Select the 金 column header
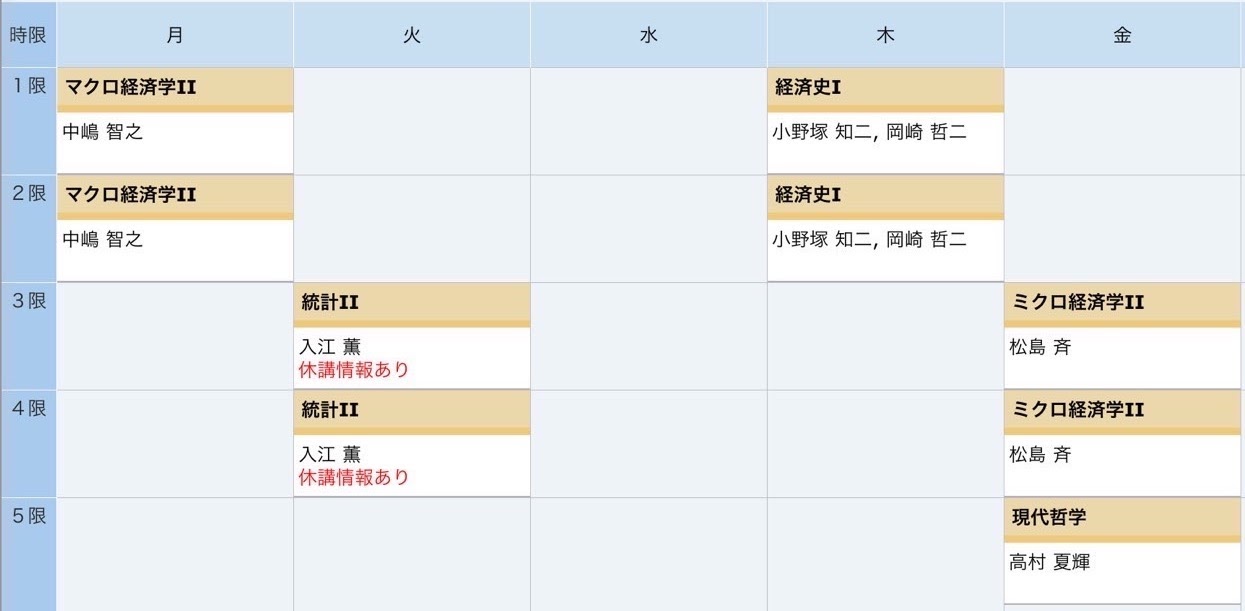 [x=1123, y=35]
